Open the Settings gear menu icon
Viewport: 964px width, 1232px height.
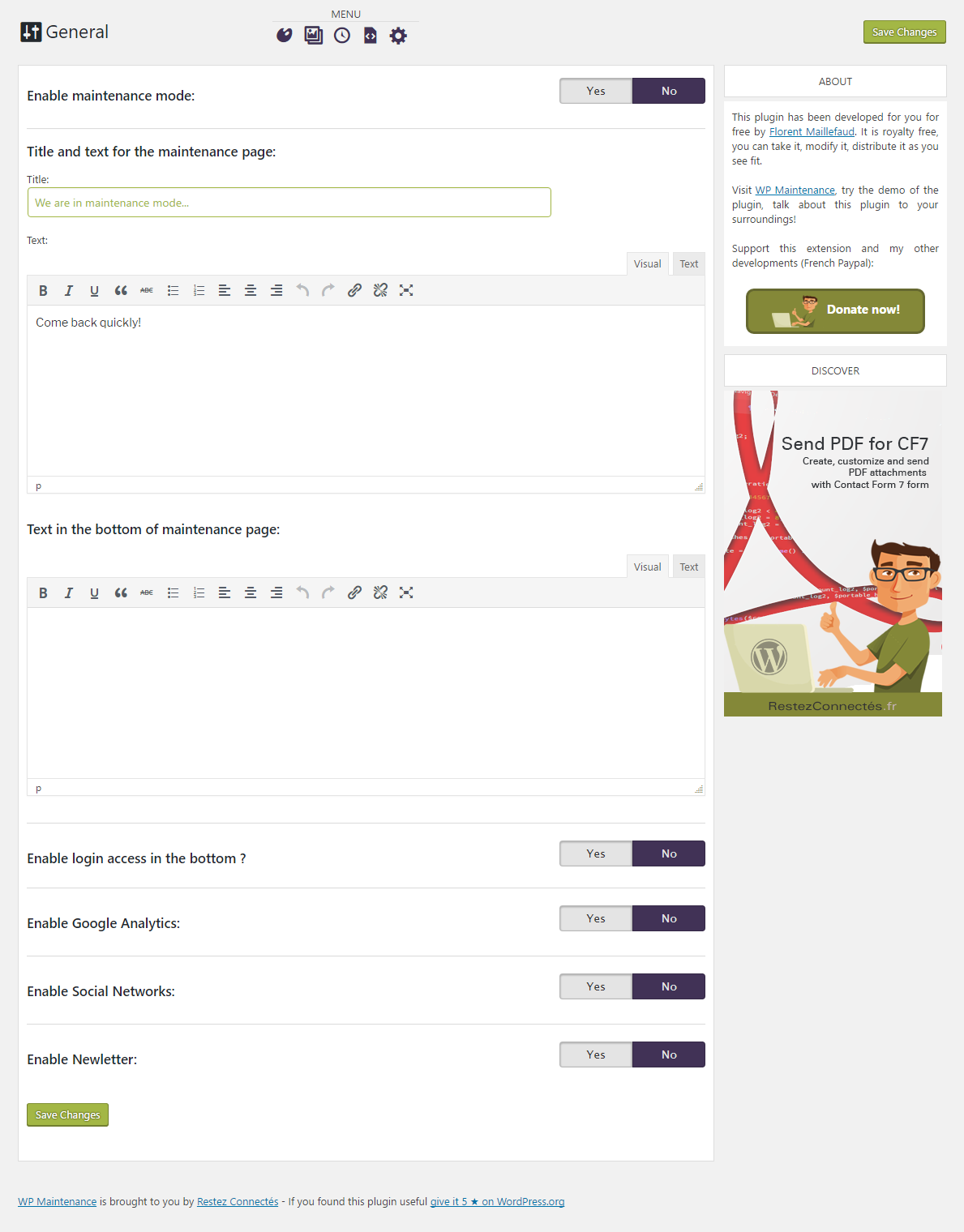[x=398, y=35]
